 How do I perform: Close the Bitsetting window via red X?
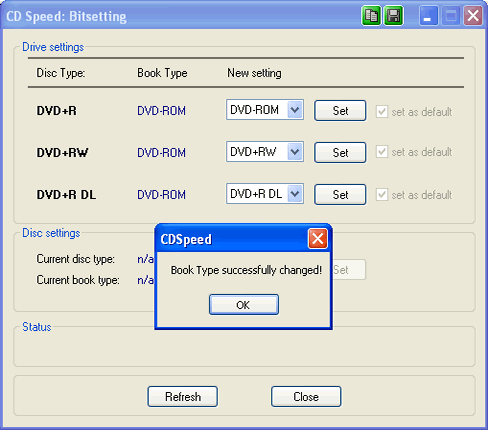click(473, 16)
